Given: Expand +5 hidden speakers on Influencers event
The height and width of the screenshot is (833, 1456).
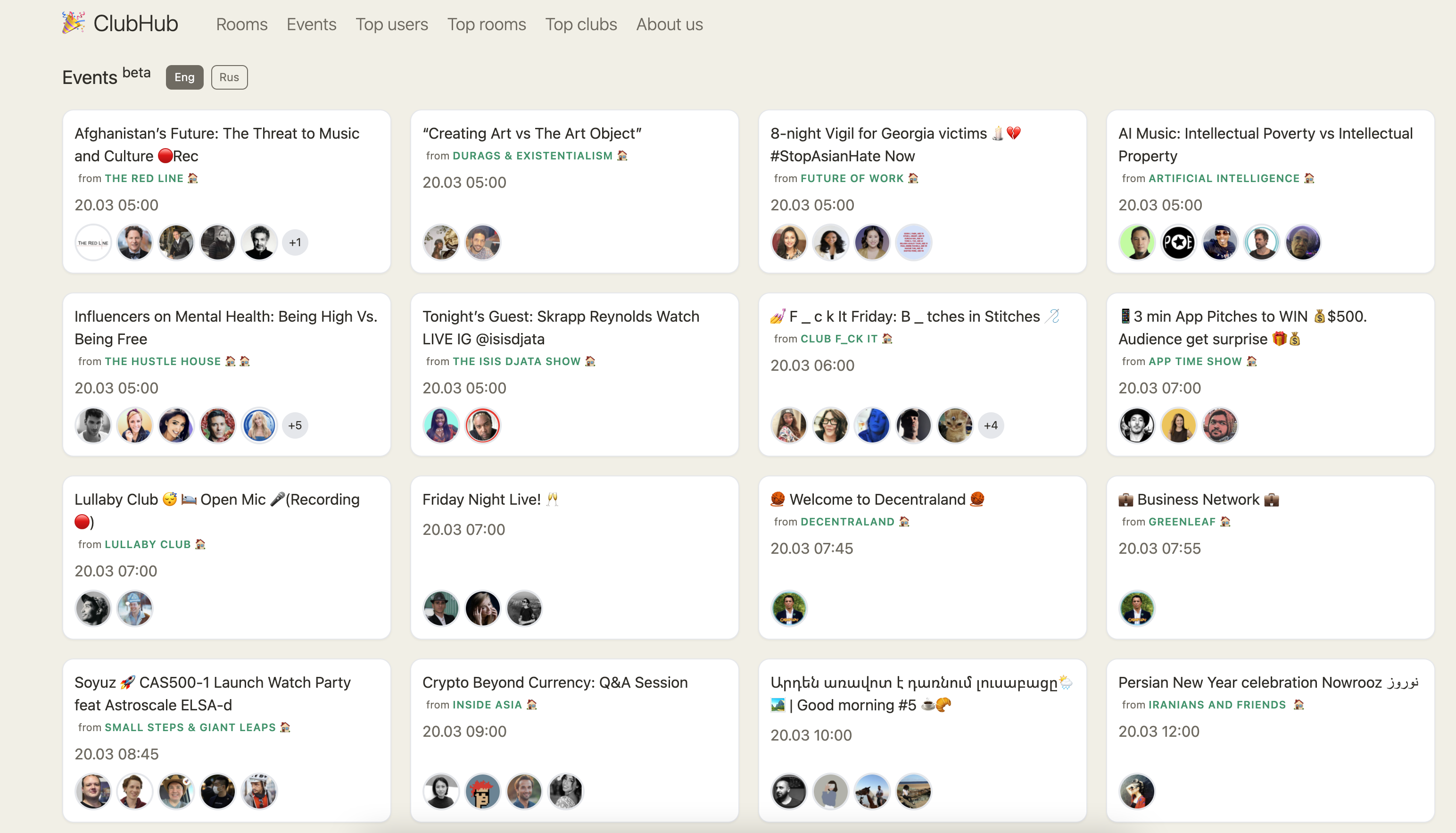Looking at the screenshot, I should [295, 425].
